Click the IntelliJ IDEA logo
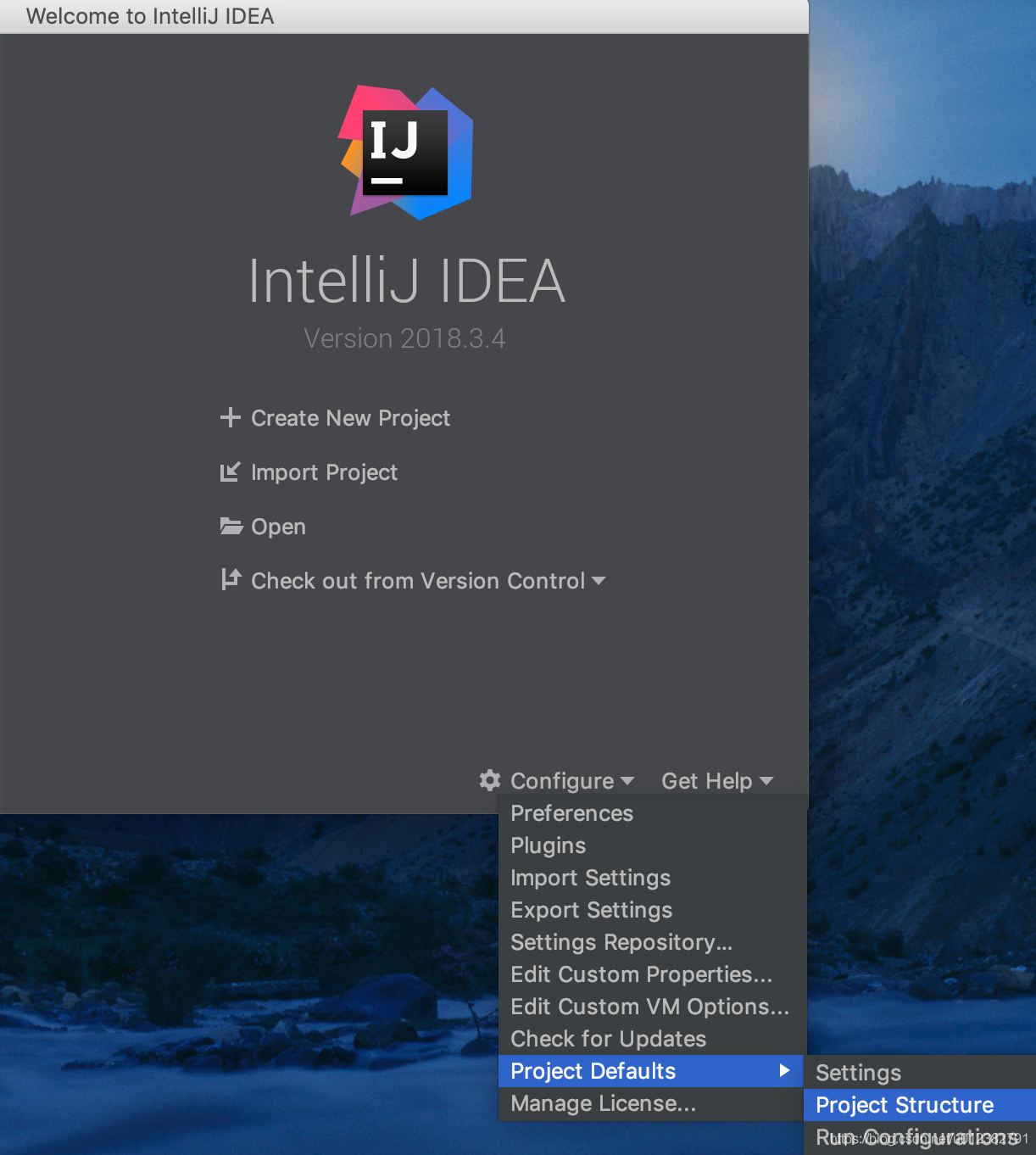This screenshot has width=1036, height=1155. click(x=405, y=152)
